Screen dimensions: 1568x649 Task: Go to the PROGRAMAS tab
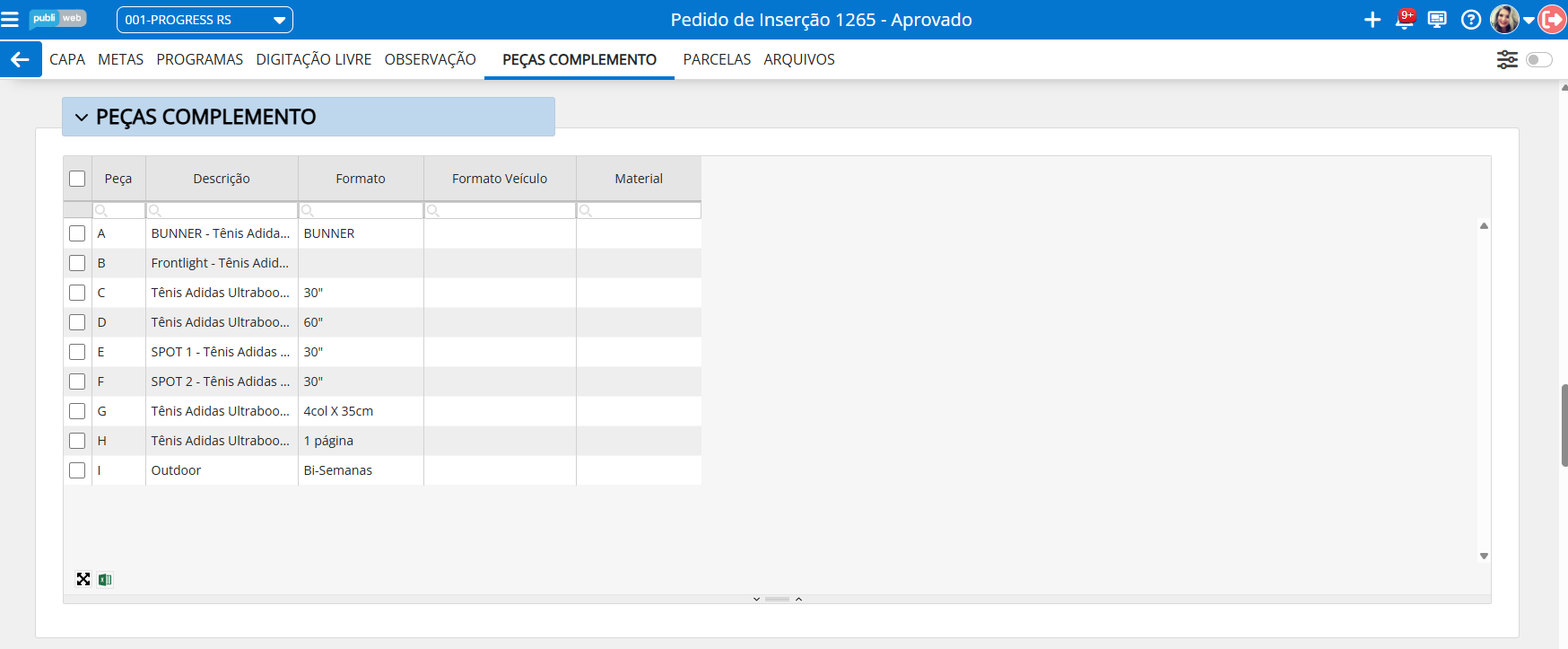point(199,59)
